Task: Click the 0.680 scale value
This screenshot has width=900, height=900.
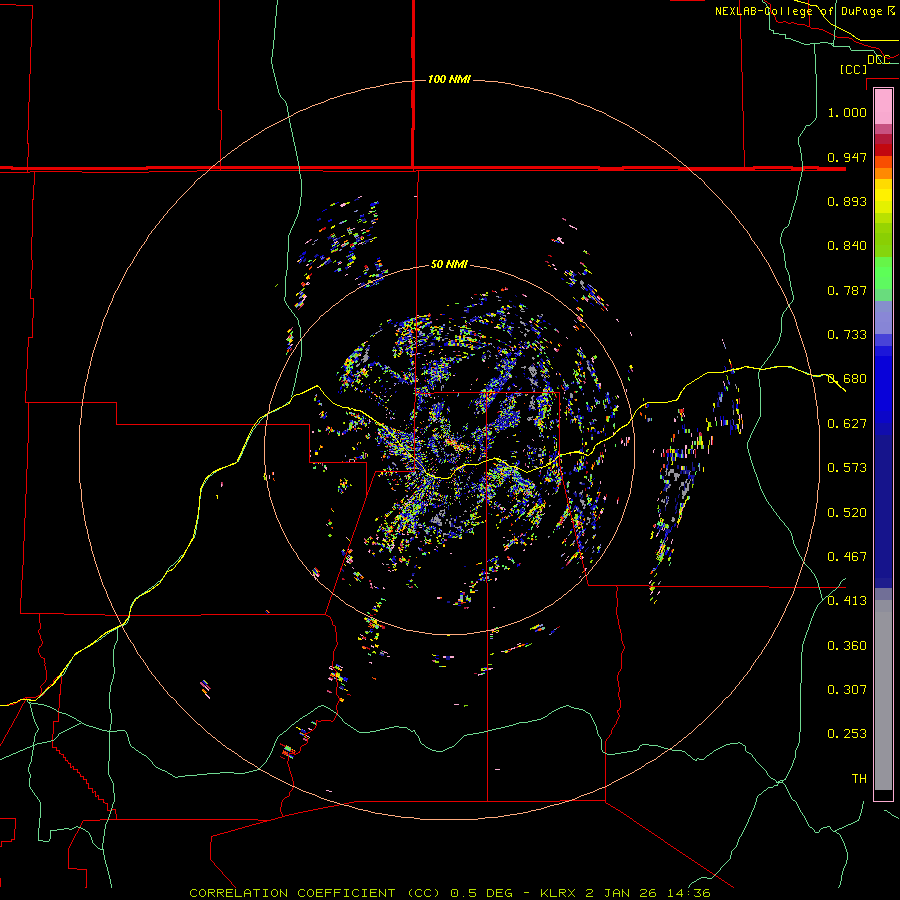Action: [x=847, y=379]
